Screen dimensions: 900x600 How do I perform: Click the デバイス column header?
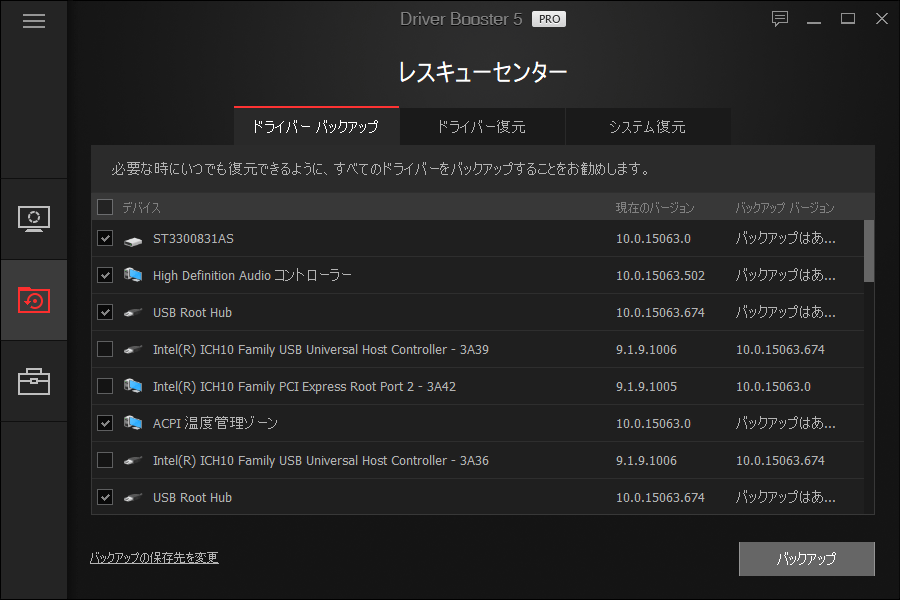(x=141, y=207)
